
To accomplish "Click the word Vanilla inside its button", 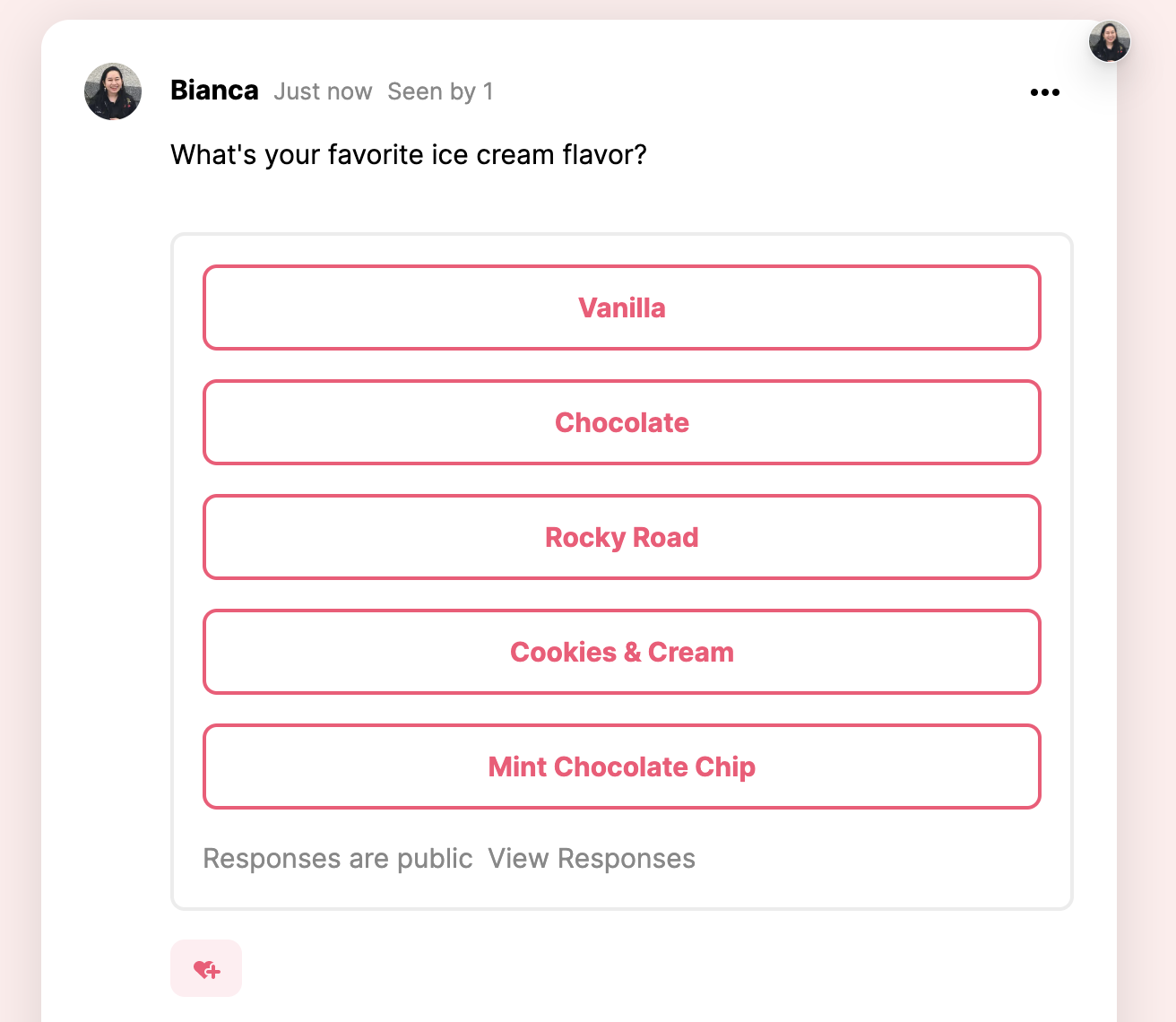I will [622, 307].
